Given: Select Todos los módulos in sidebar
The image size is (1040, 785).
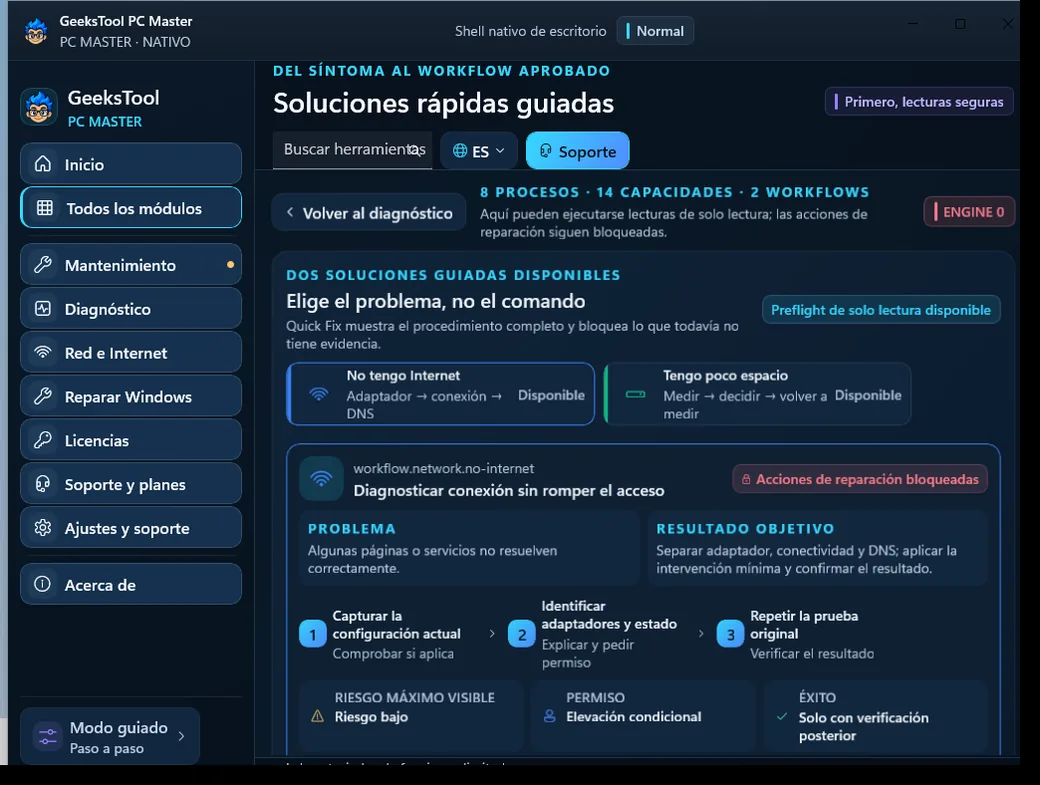Looking at the screenshot, I should click(131, 208).
